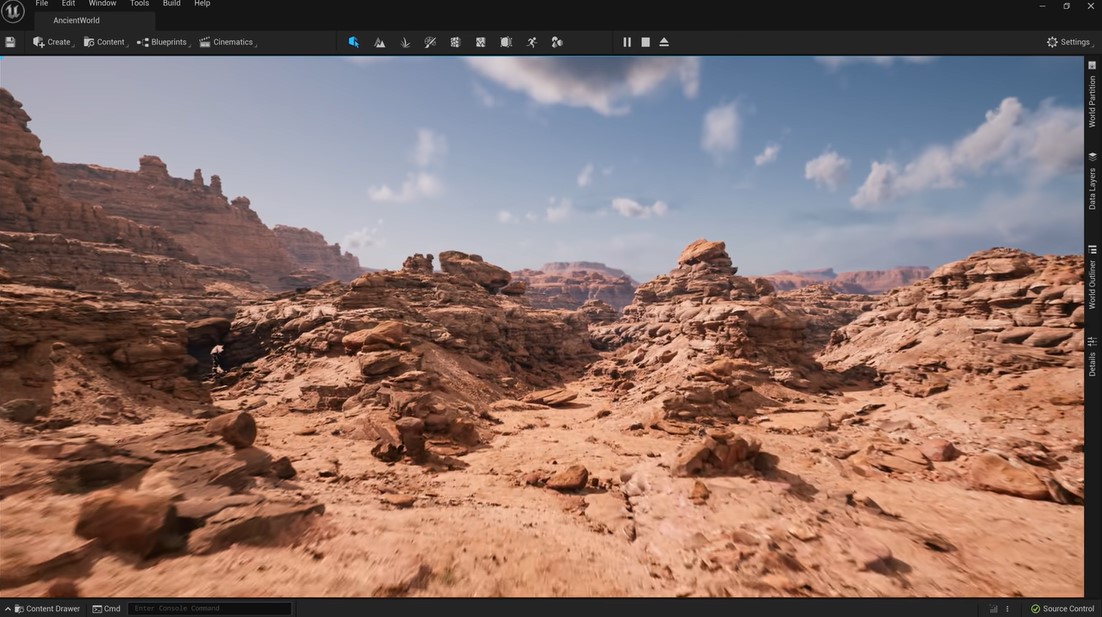This screenshot has width=1102, height=617.
Task: Expand the Cinematics dropdown
Action: (227, 42)
